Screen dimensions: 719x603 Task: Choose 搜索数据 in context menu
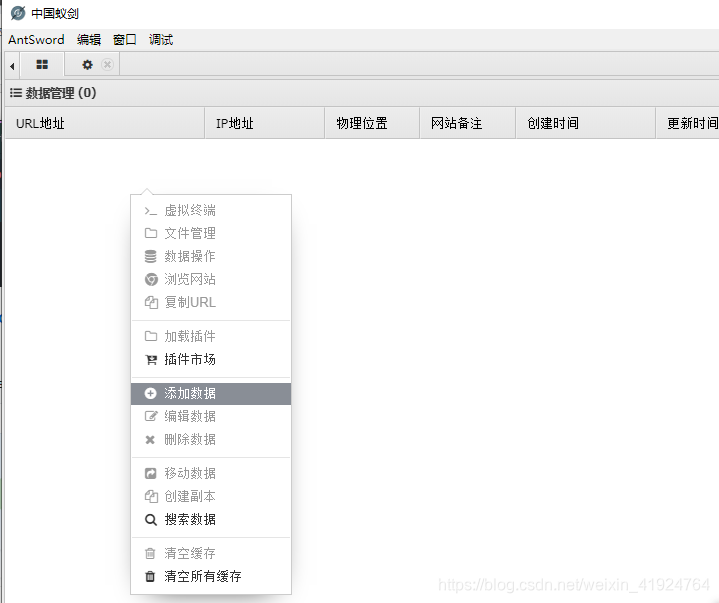(211, 520)
